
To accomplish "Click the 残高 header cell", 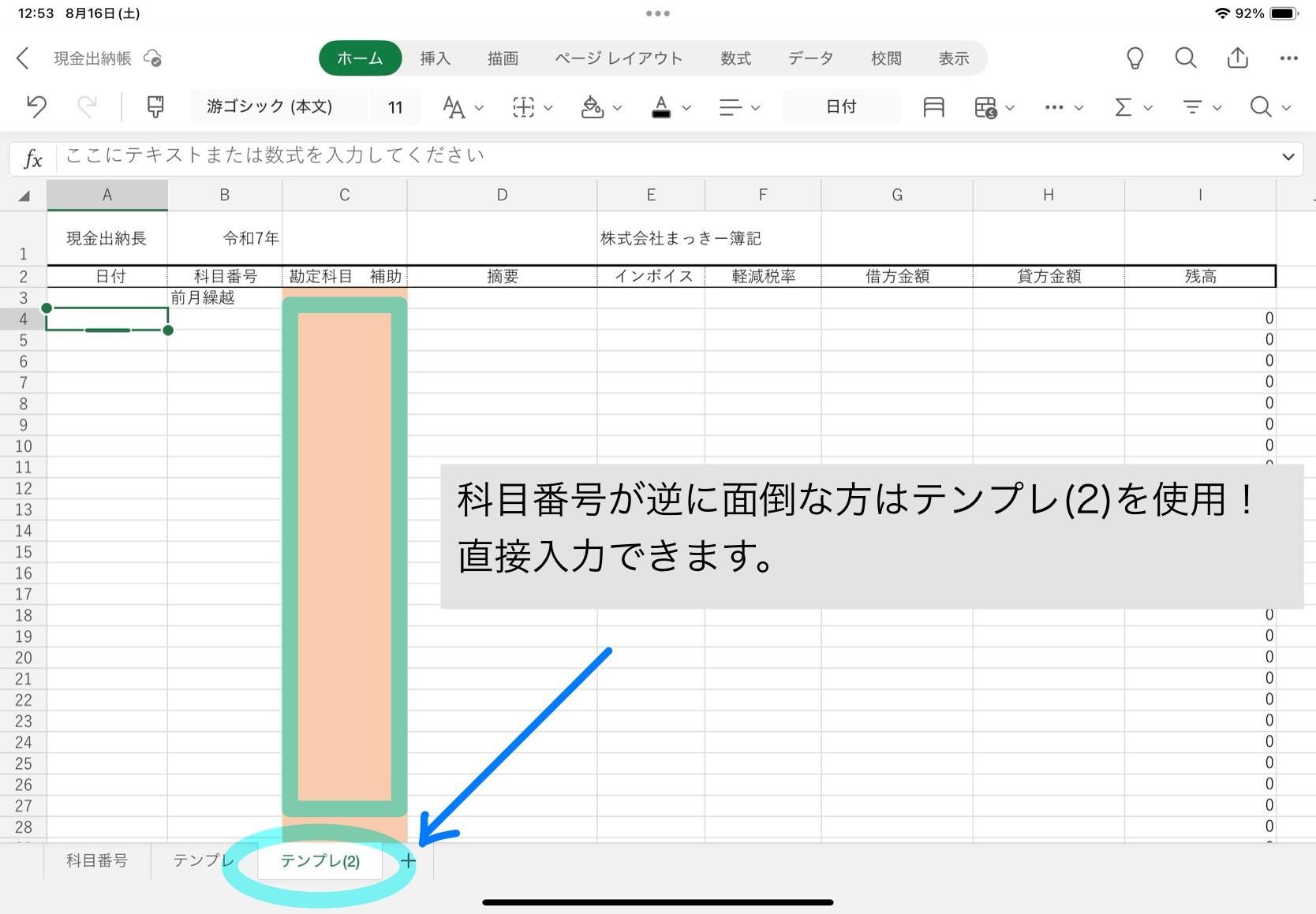I will click(1200, 276).
